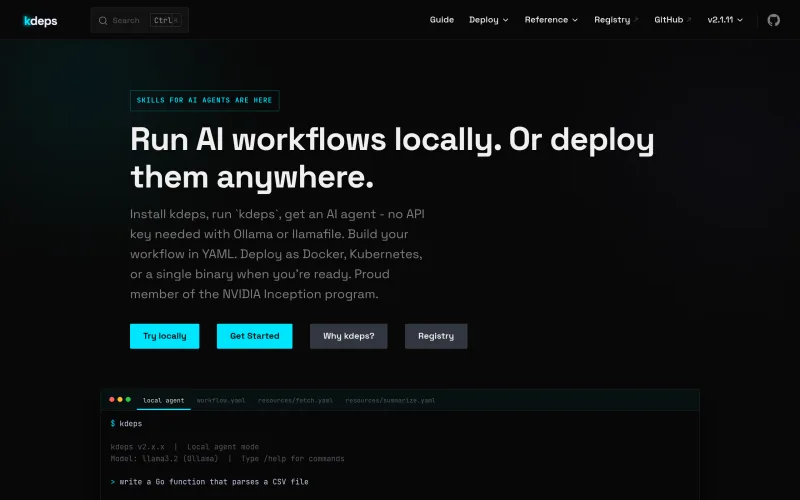Open the GitHub text nav link
Image resolution: width=800 pixels, height=500 pixels.
(x=672, y=20)
